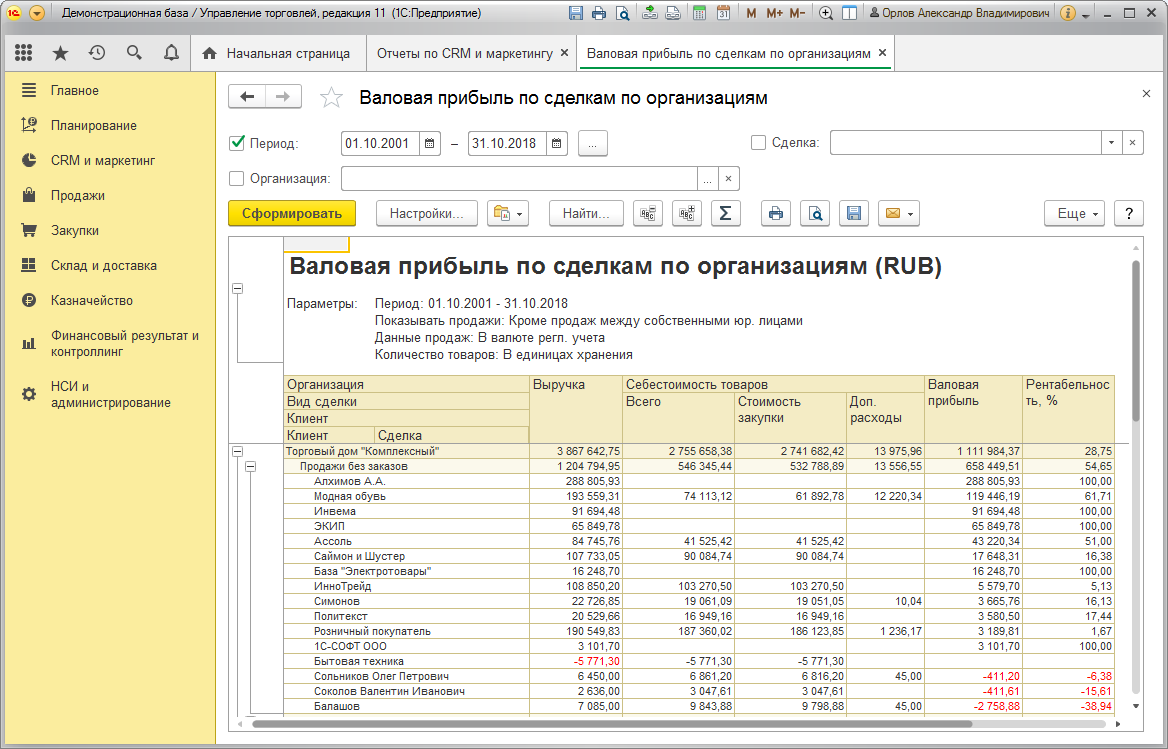Open the Склад и доставка section
The height and width of the screenshot is (749, 1168).
pos(104,266)
